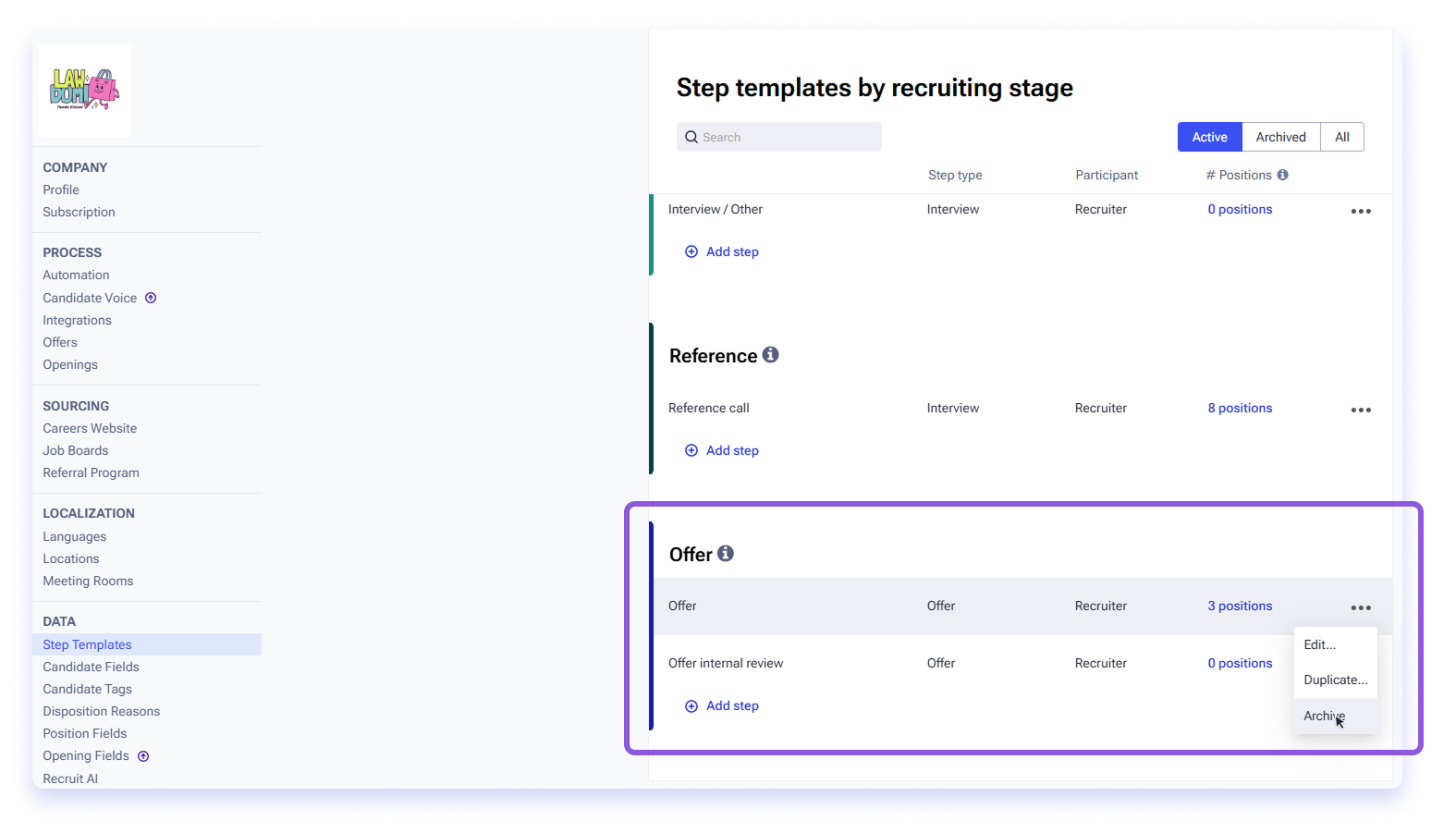Open Languages under Localization
This screenshot has width=1456, height=833.
tap(74, 536)
